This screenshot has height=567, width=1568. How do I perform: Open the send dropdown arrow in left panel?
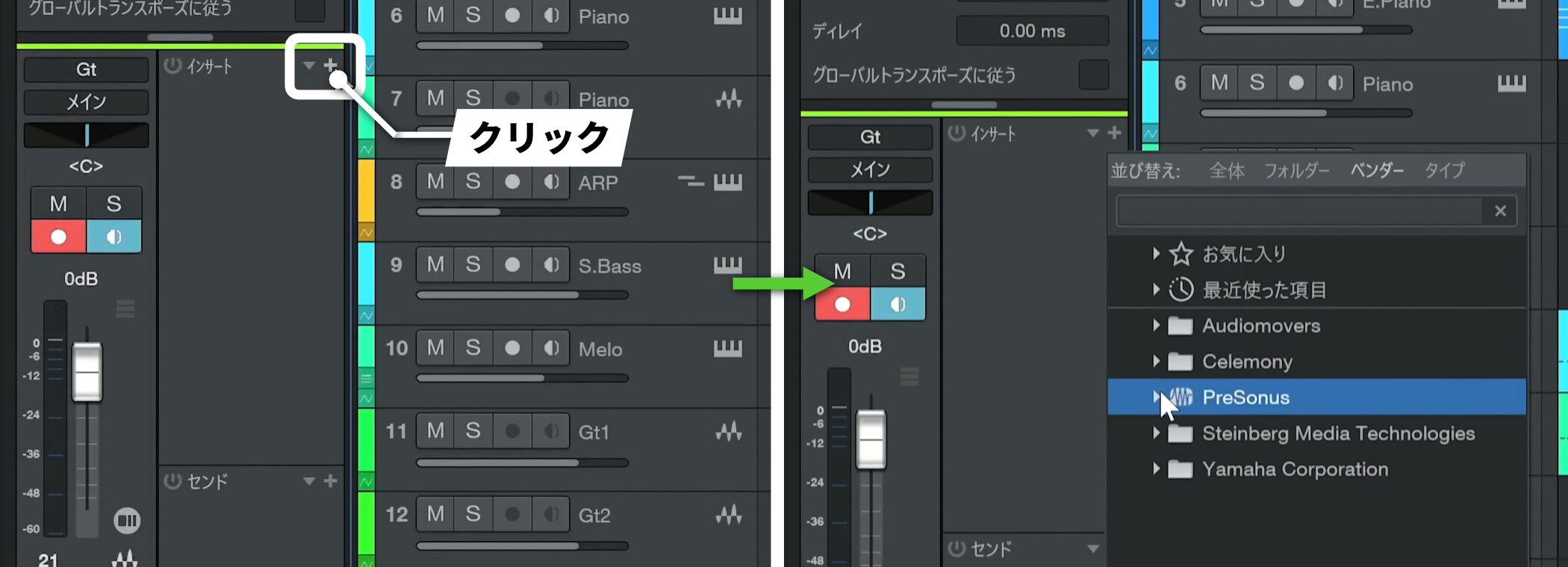pyautogui.click(x=309, y=481)
